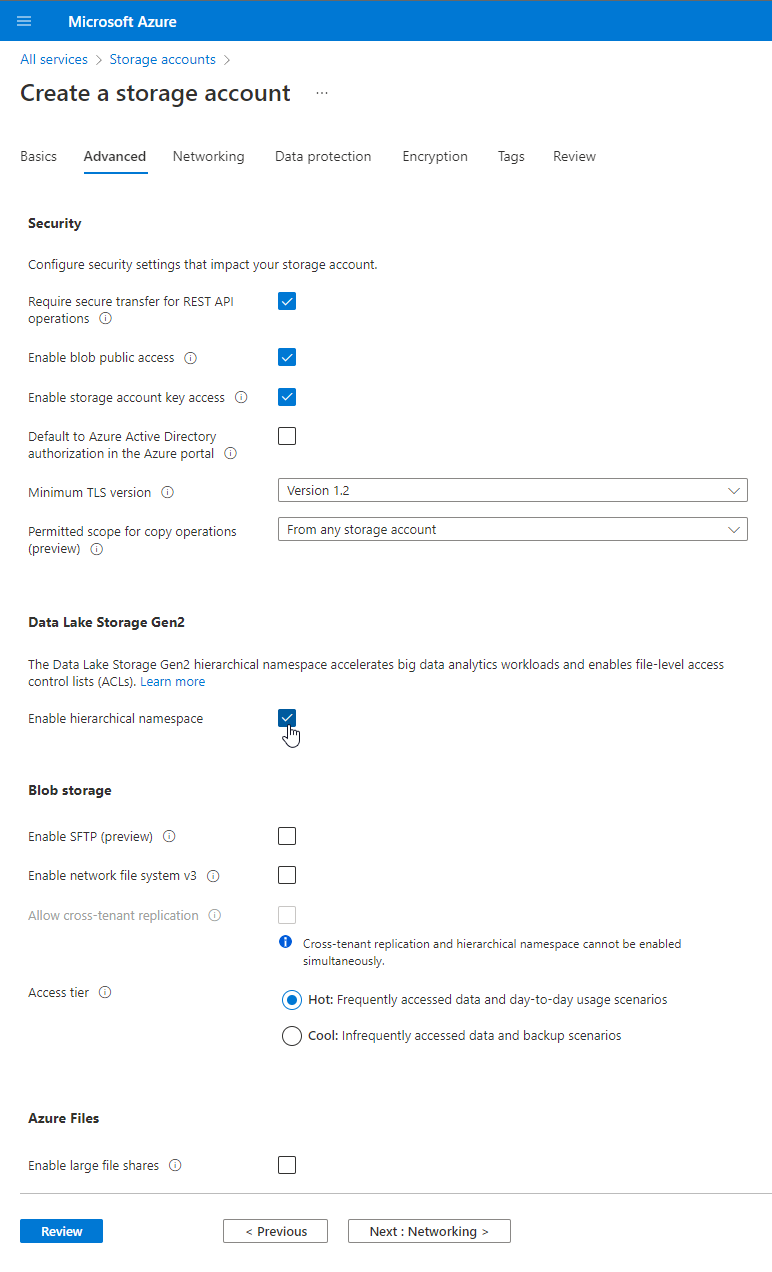
Task: Open the Data protection tab
Action: click(x=323, y=156)
